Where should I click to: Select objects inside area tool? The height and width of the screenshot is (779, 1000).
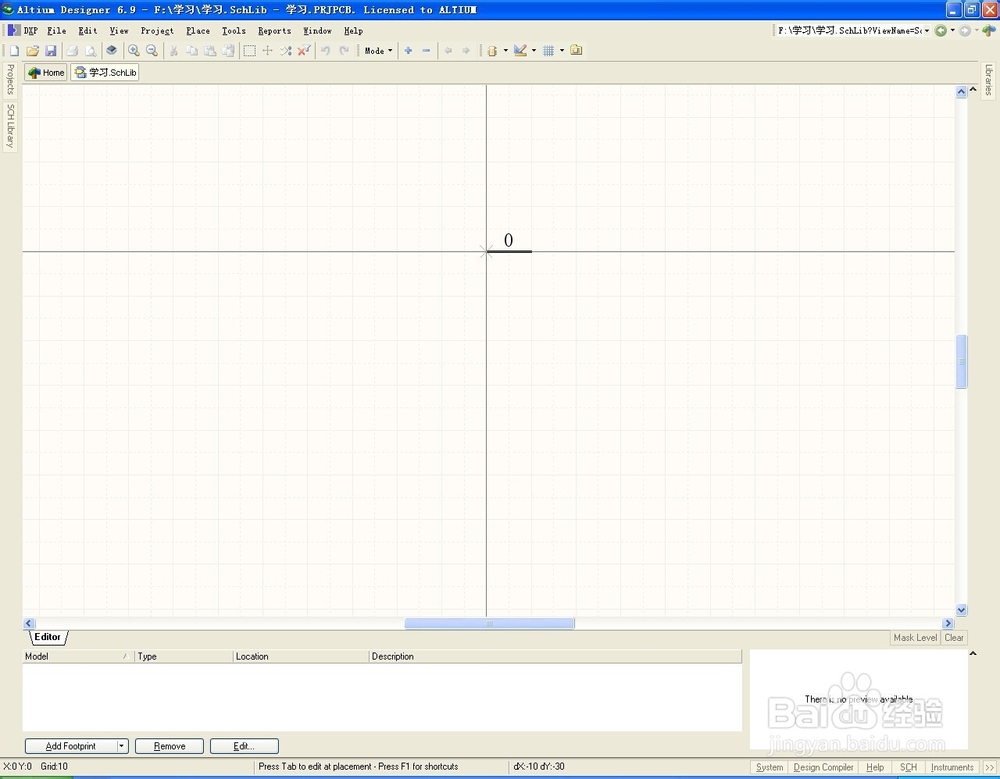point(249,50)
